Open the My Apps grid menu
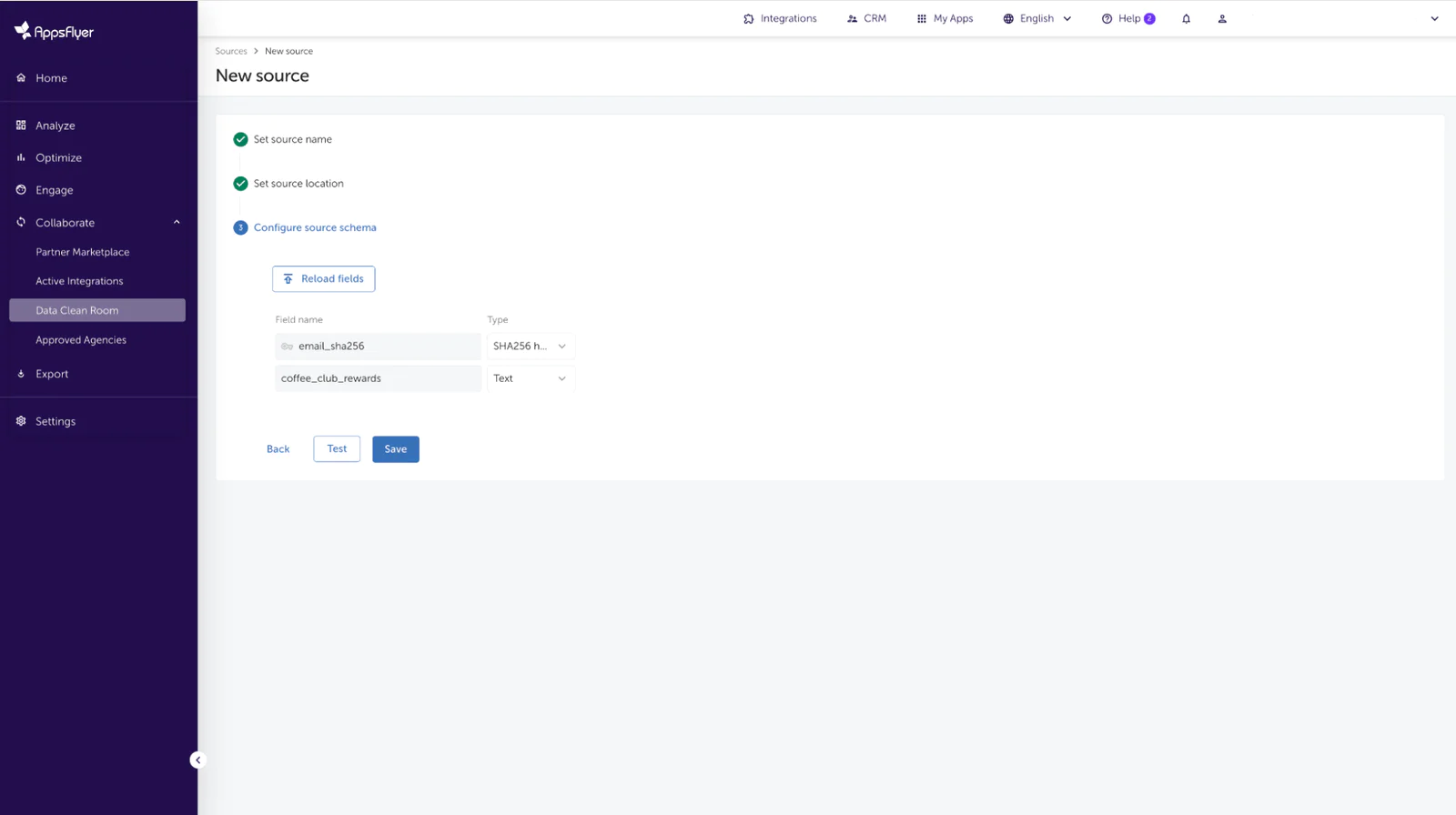Image resolution: width=1456 pixels, height=815 pixels. click(x=945, y=19)
